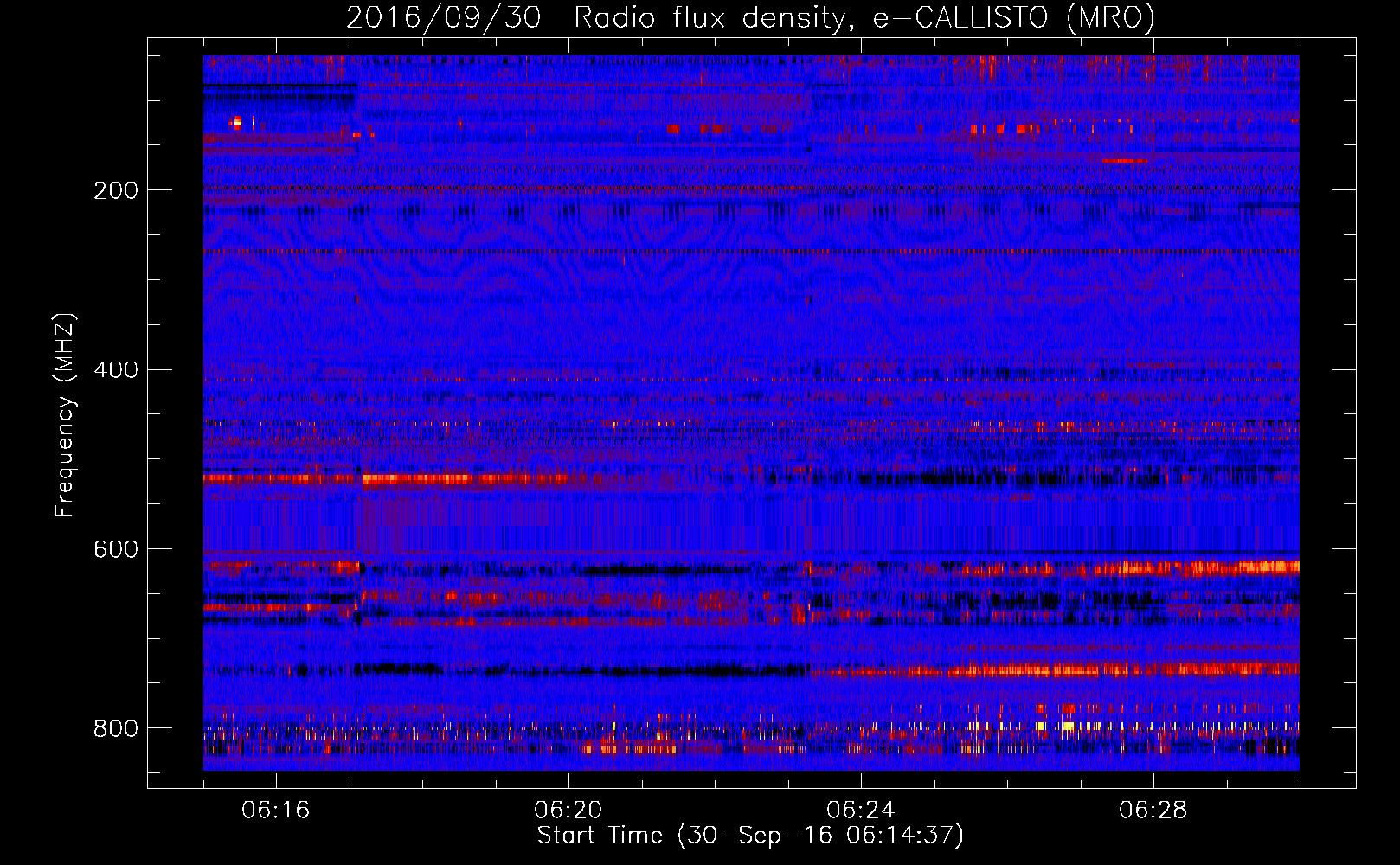Click the 400 frequency tick label
This screenshot has height=865, width=1400.
pos(116,370)
